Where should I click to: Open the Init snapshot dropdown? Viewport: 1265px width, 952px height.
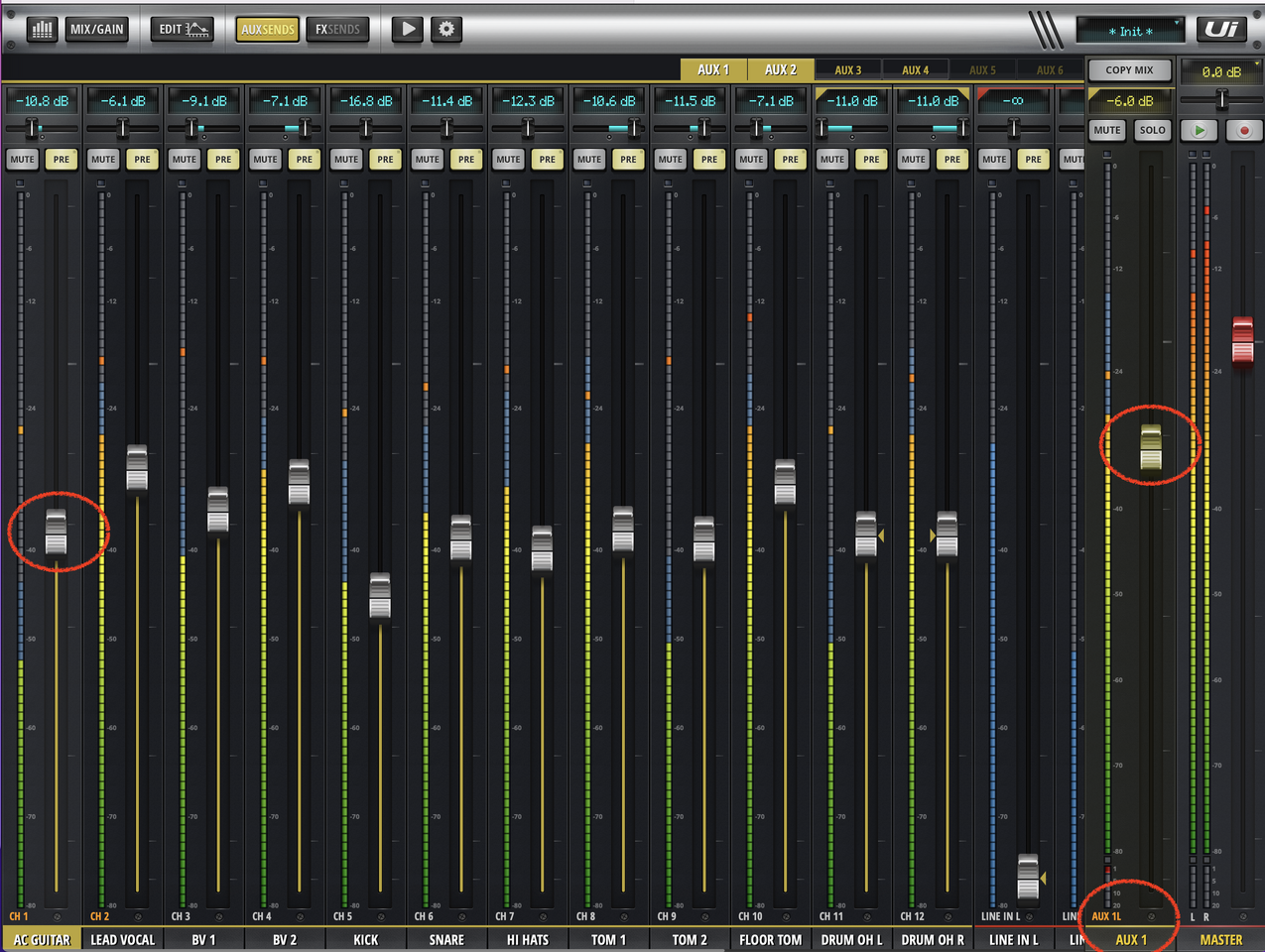click(x=1131, y=31)
